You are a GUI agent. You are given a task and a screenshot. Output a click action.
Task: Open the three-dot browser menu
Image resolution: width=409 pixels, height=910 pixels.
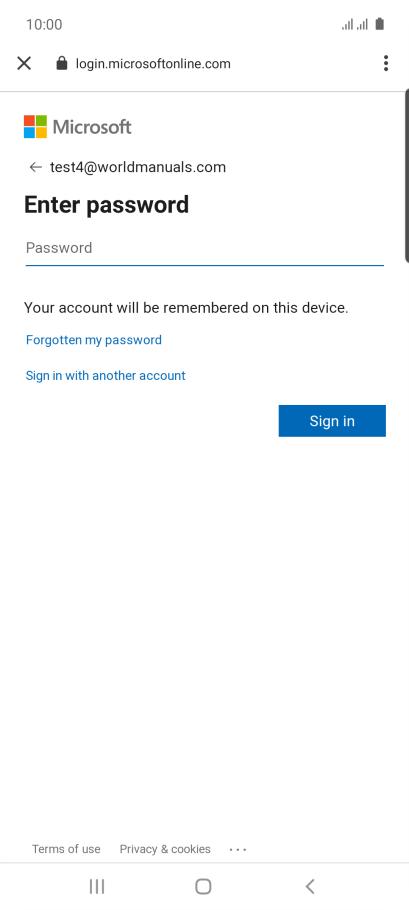(x=386, y=63)
